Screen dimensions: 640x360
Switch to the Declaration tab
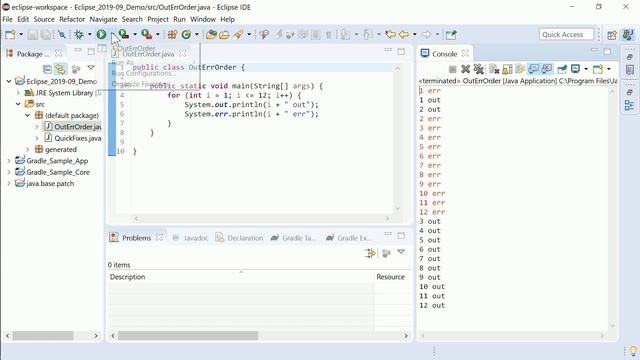click(x=240, y=238)
